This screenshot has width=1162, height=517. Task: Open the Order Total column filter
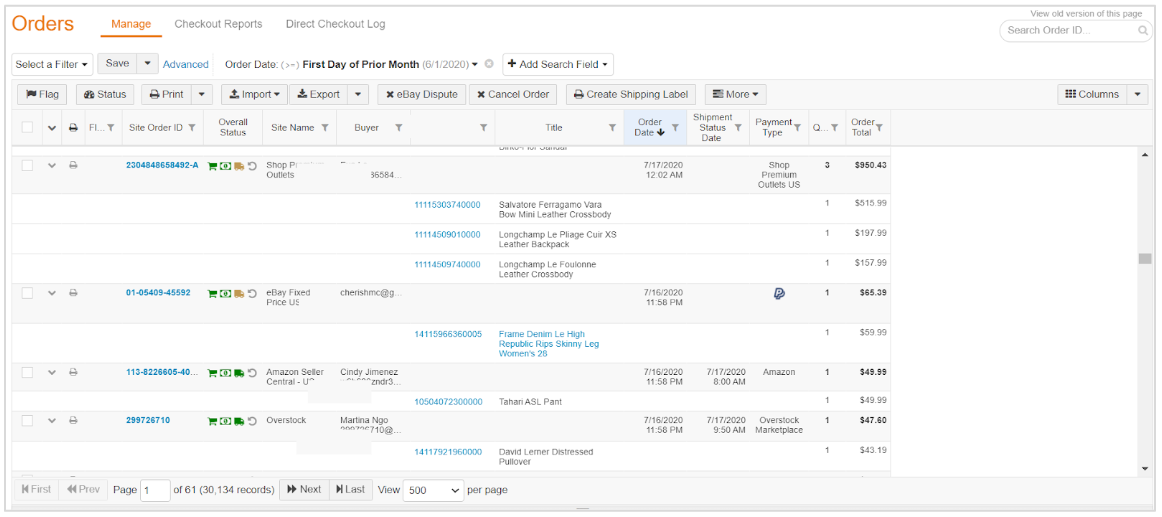point(879,127)
